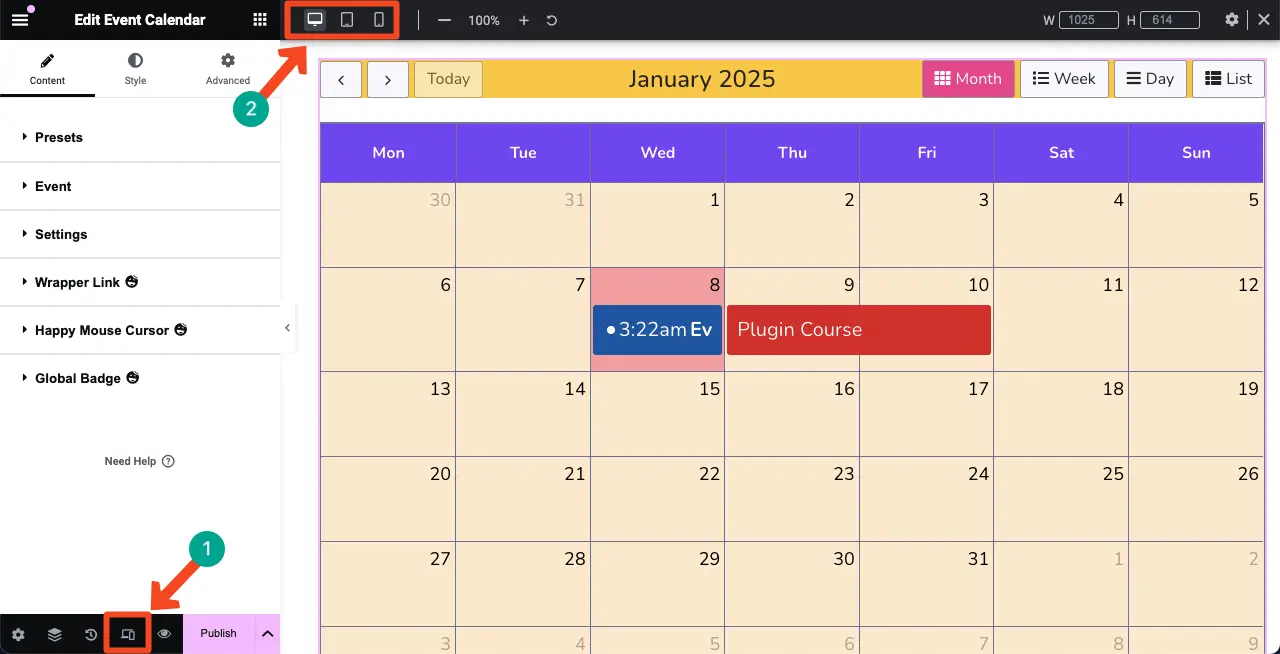
Task: Toggle Responsive Mode icon in footer
Action: (x=128, y=634)
